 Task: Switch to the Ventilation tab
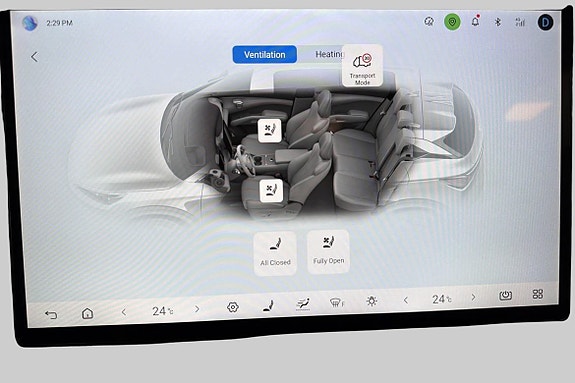coord(265,55)
